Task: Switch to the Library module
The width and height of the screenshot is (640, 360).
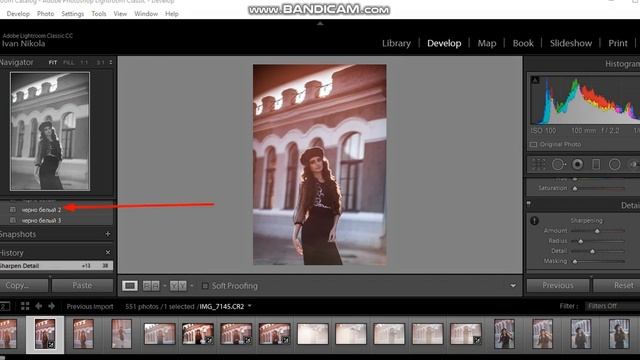Action: 396,43
